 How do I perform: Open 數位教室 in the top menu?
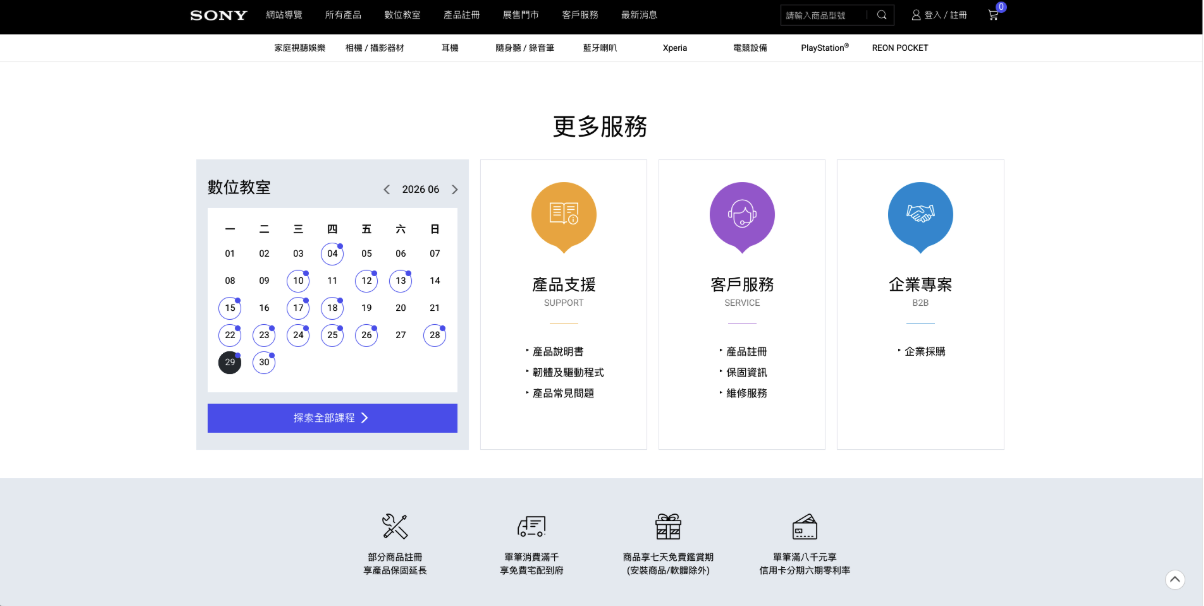[x=402, y=15]
